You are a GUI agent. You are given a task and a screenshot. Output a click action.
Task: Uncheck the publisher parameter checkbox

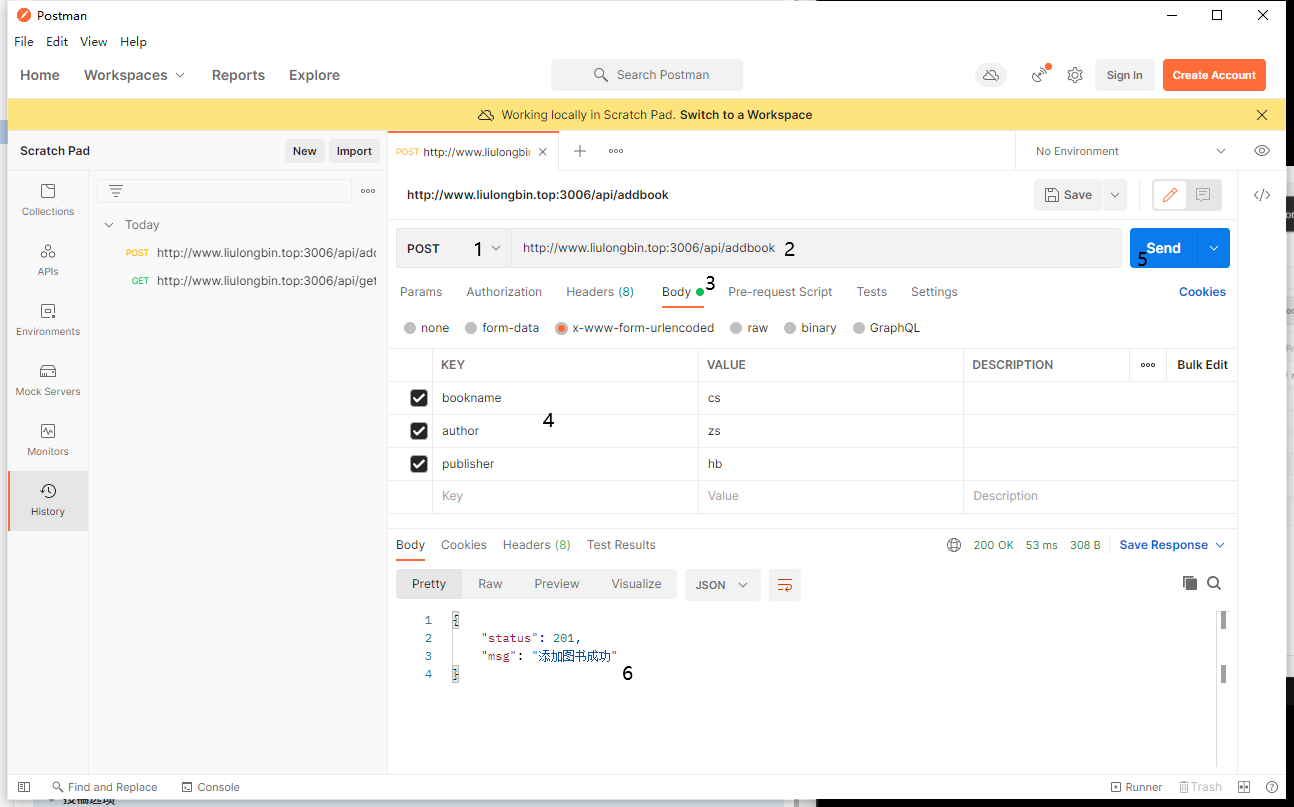click(419, 464)
